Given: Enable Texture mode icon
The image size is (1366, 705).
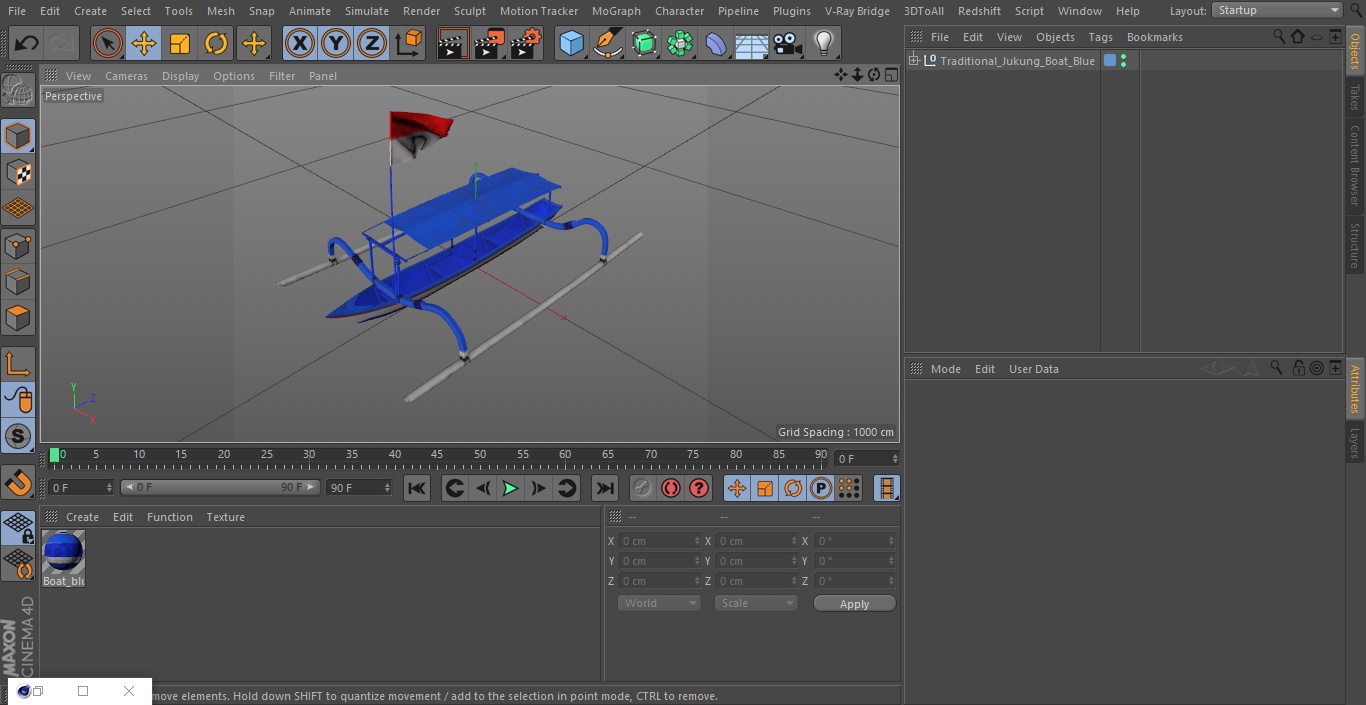Looking at the screenshot, I should click(18, 173).
